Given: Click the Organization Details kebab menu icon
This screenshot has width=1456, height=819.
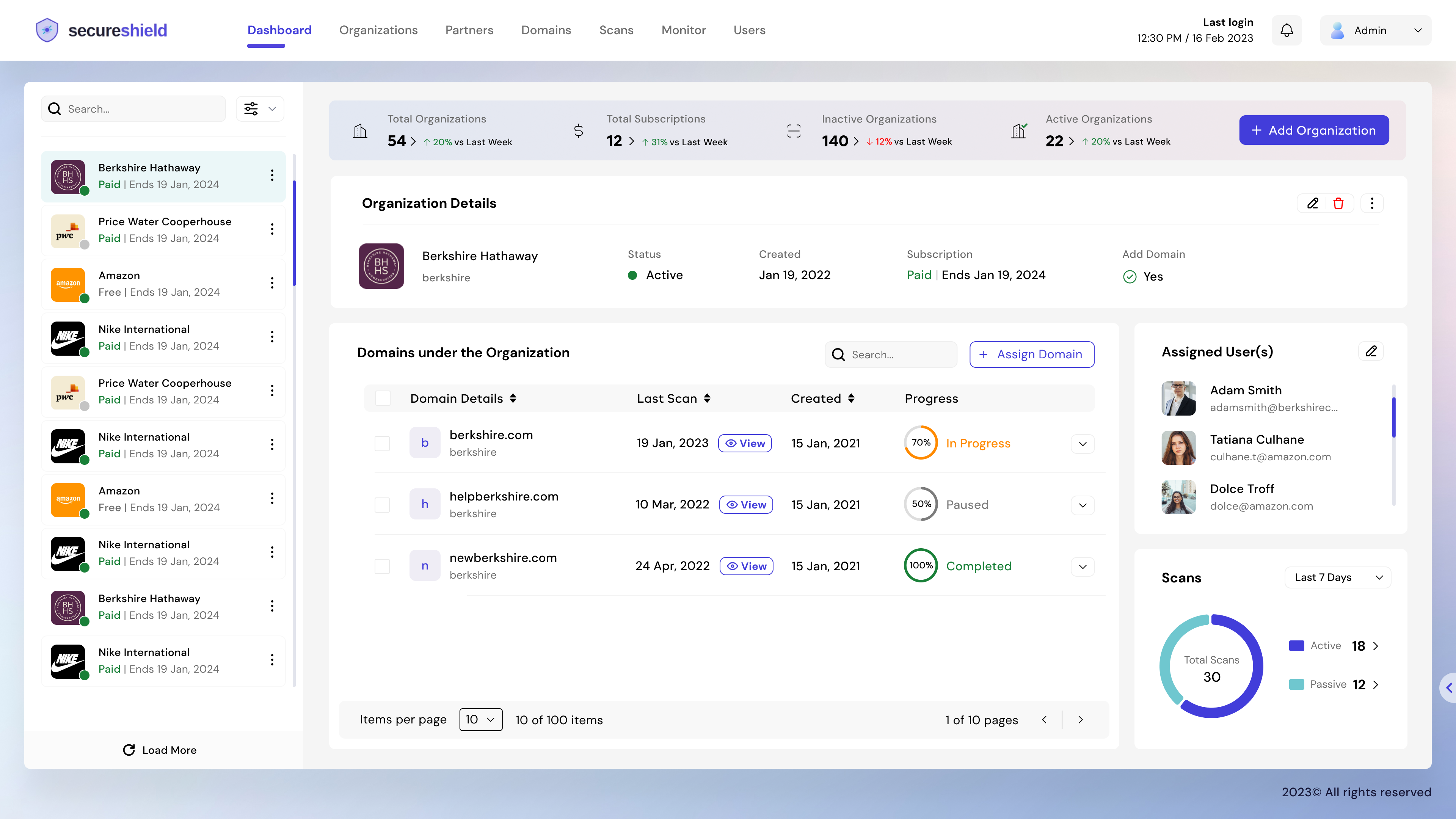Looking at the screenshot, I should (x=1372, y=204).
